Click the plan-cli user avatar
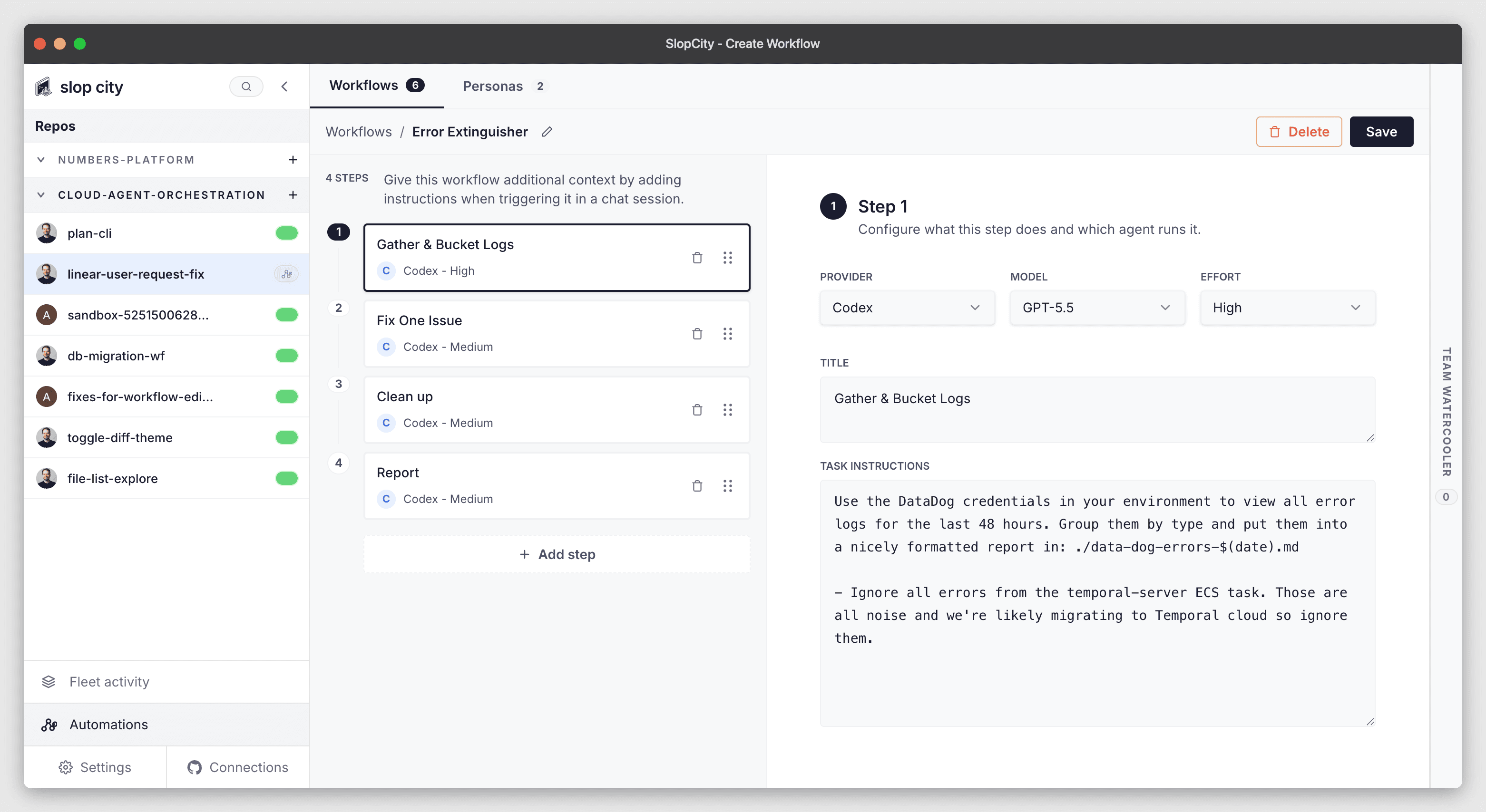 (46, 233)
